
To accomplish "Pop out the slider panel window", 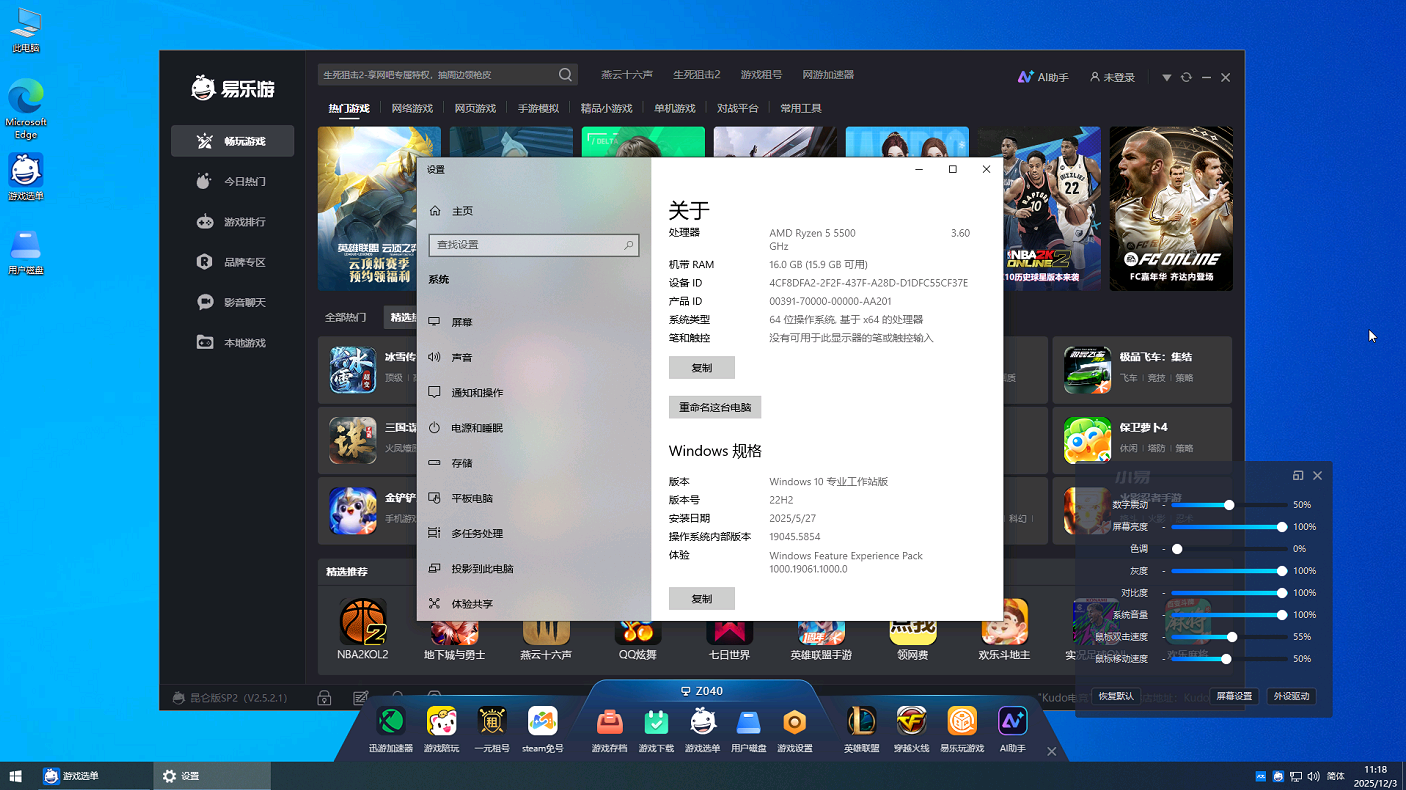I will 1298,476.
